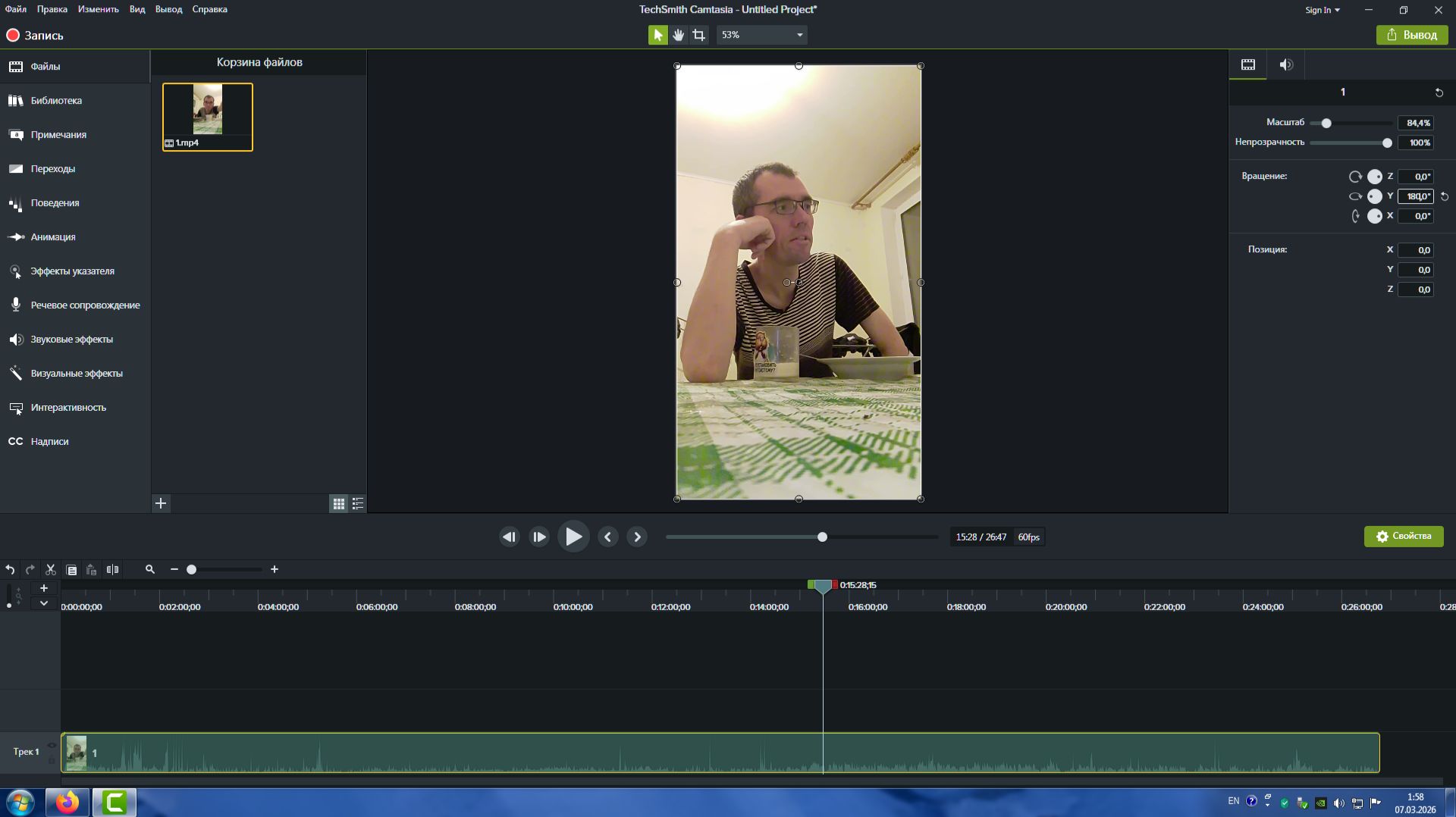
Task: Click the Cut scissors icon
Action: click(x=51, y=570)
